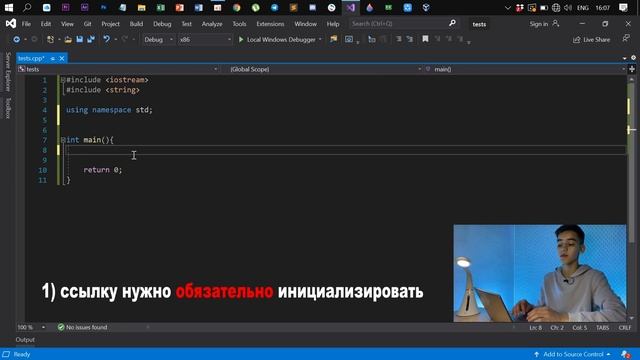The width and height of the screenshot is (640, 360).
Task: Open the Chrome icon in the taskbar
Action: pyautogui.click(x=236, y=7)
